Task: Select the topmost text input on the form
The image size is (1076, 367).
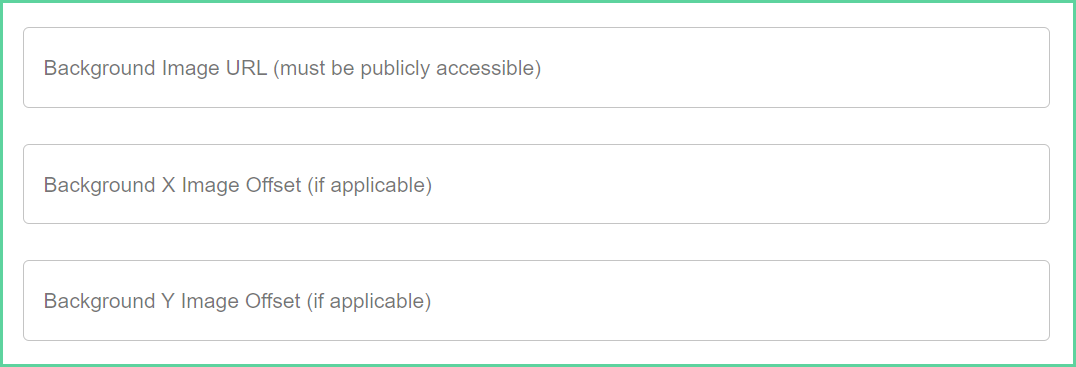Action: (x=536, y=67)
